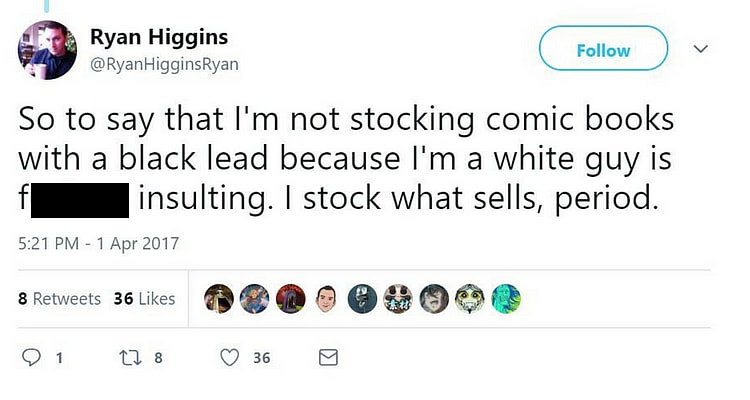This screenshot has height=400, width=750.
Task: View the 8 Retweets list
Action: (60, 299)
